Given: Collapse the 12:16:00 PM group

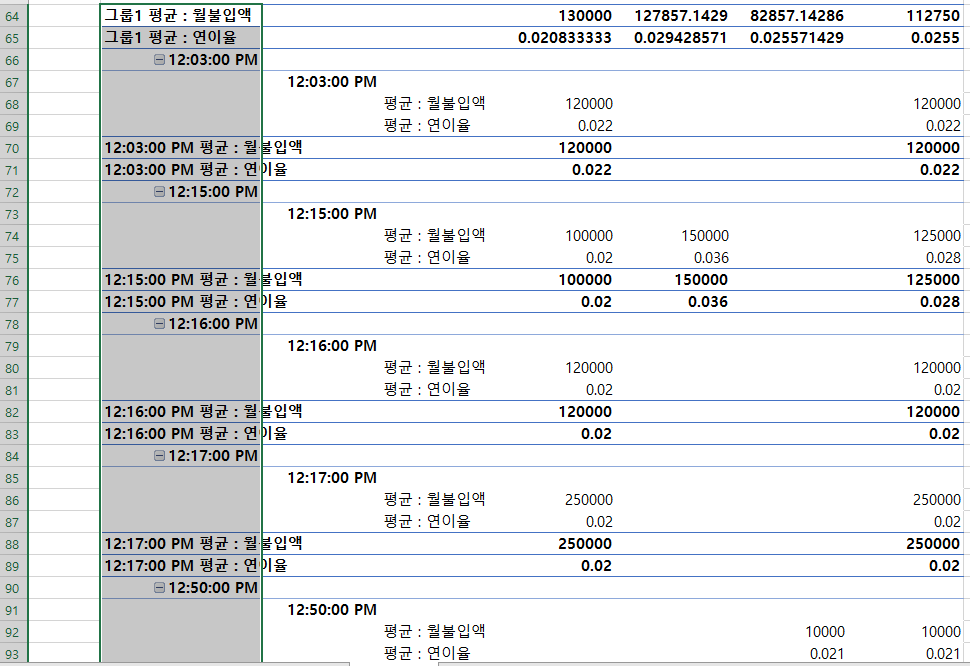Looking at the screenshot, I should pos(159,324).
